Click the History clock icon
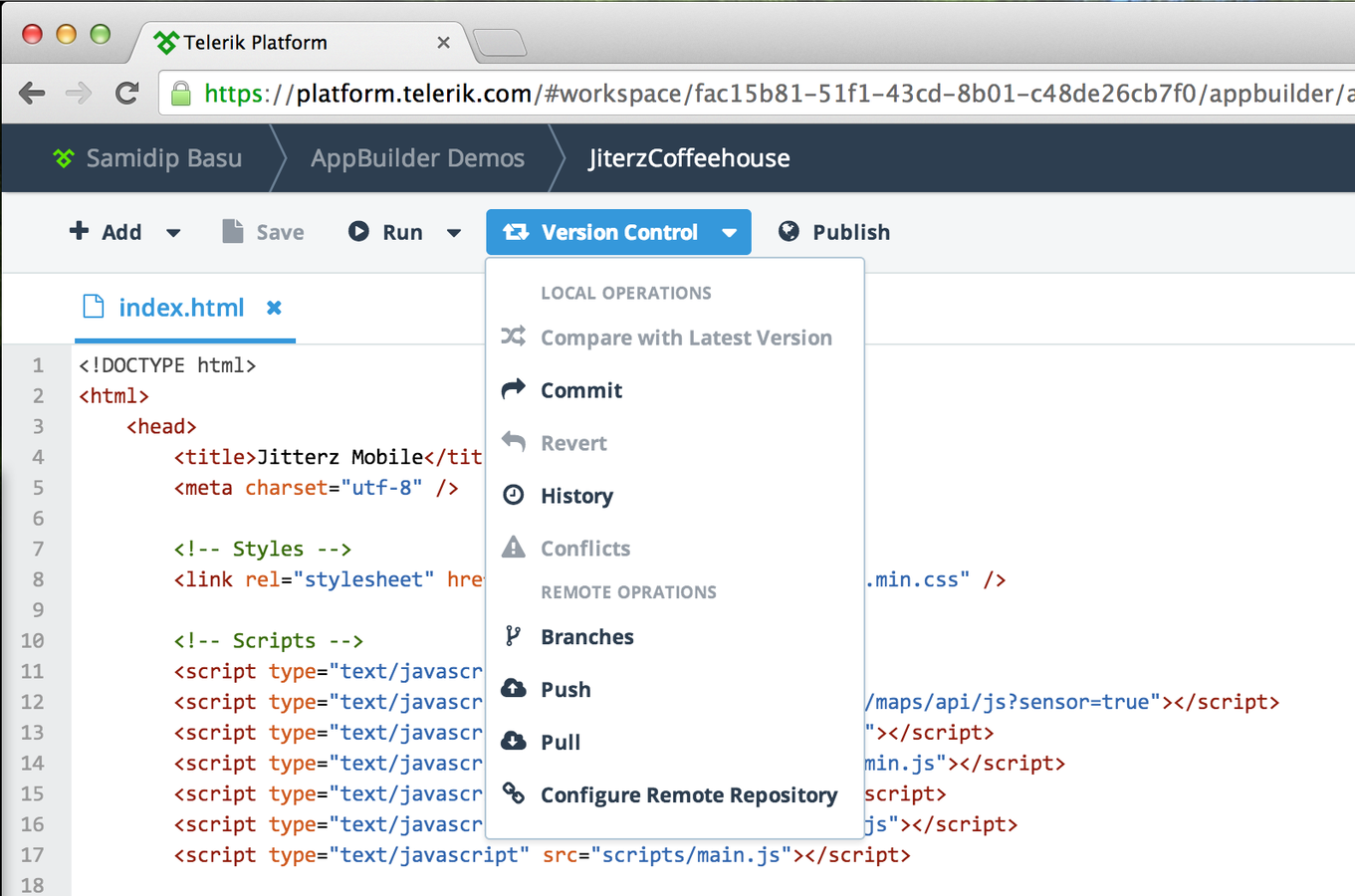The image size is (1355, 896). pos(513,495)
